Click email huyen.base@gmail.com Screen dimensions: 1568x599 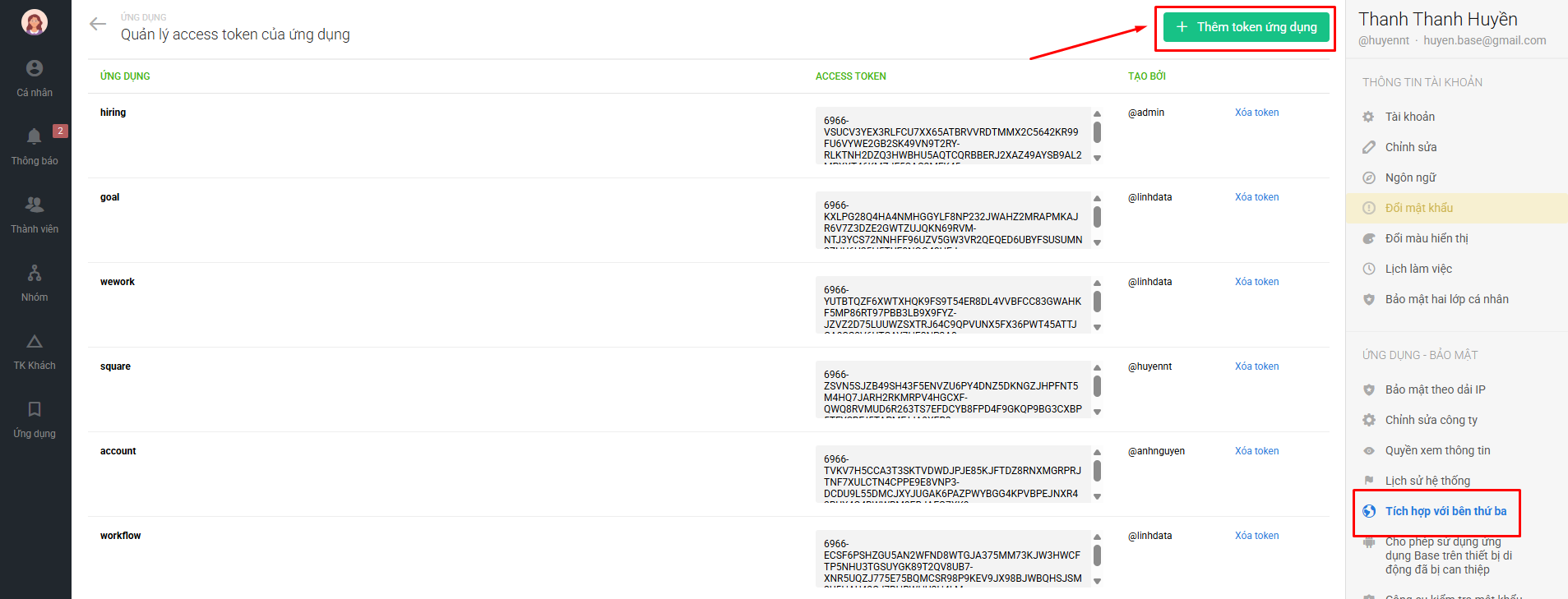tap(1485, 40)
